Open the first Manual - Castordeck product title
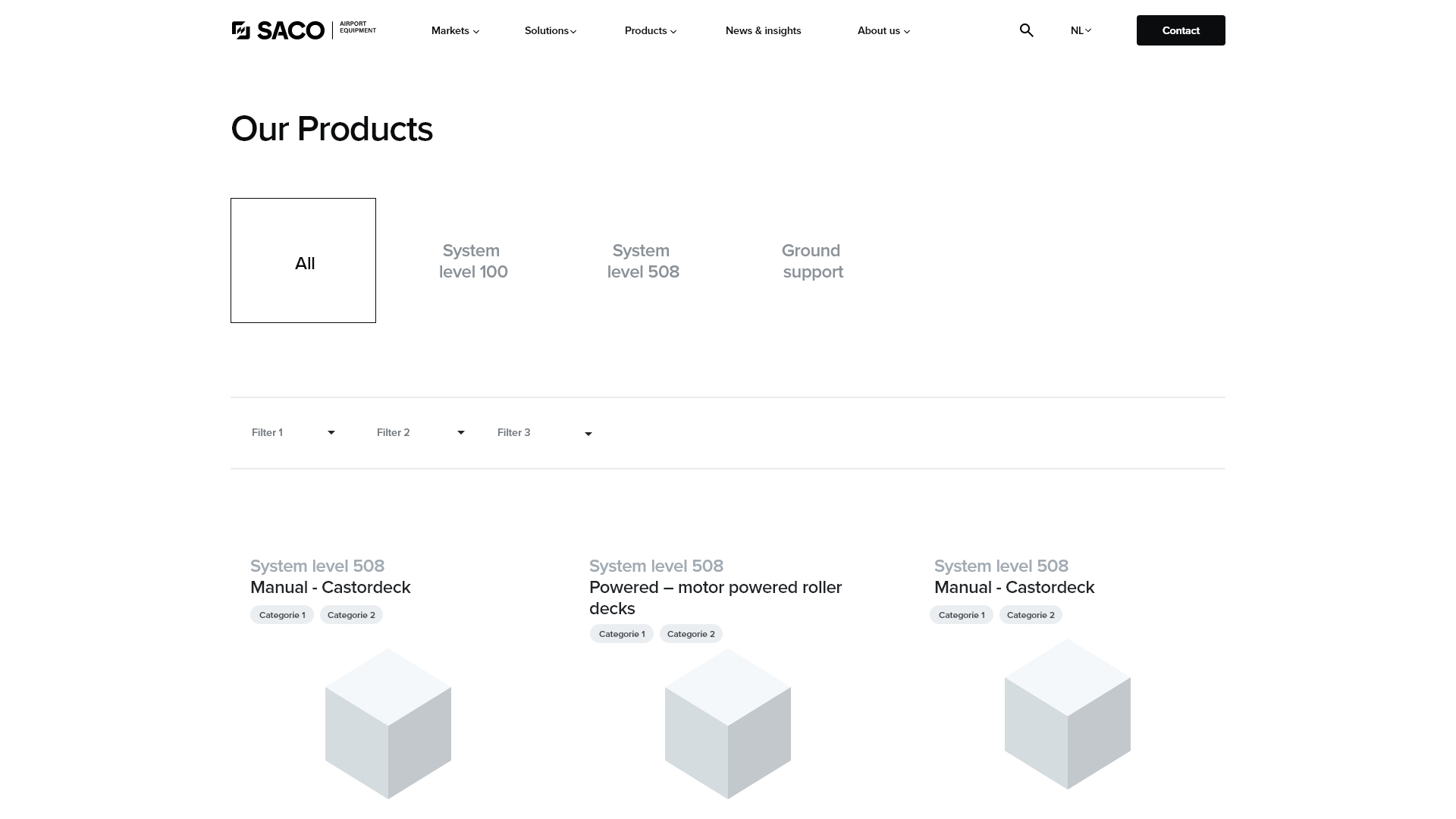1456x819 pixels. [331, 588]
